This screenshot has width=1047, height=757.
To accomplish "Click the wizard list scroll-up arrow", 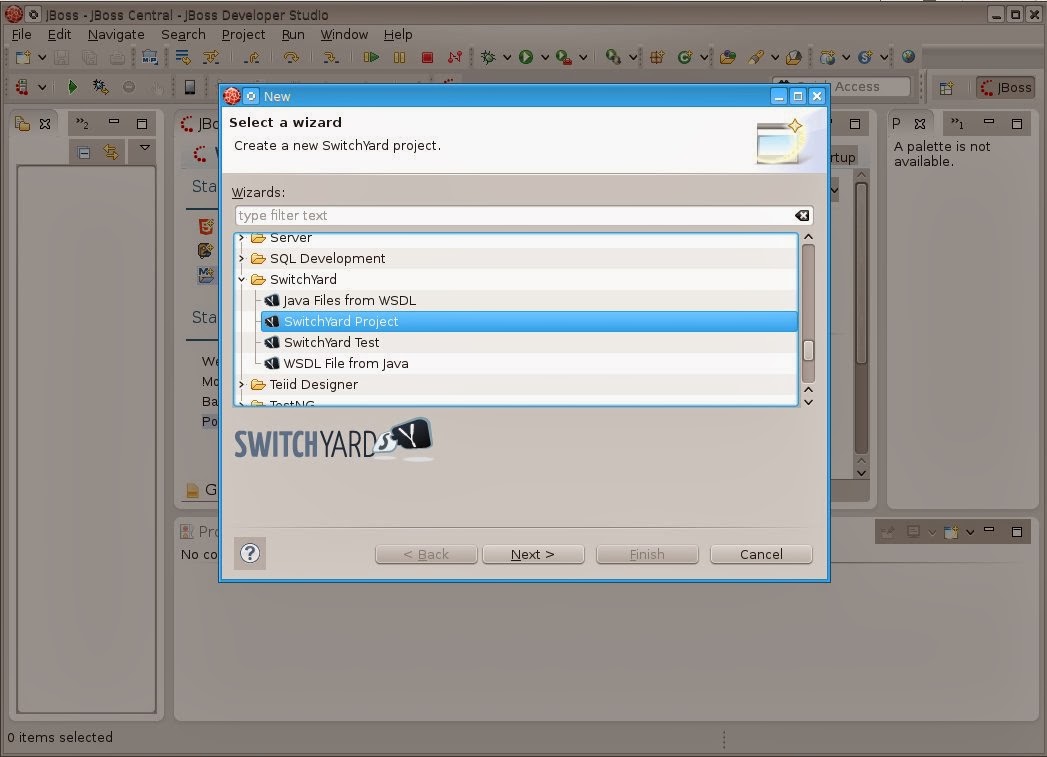I will pos(808,237).
